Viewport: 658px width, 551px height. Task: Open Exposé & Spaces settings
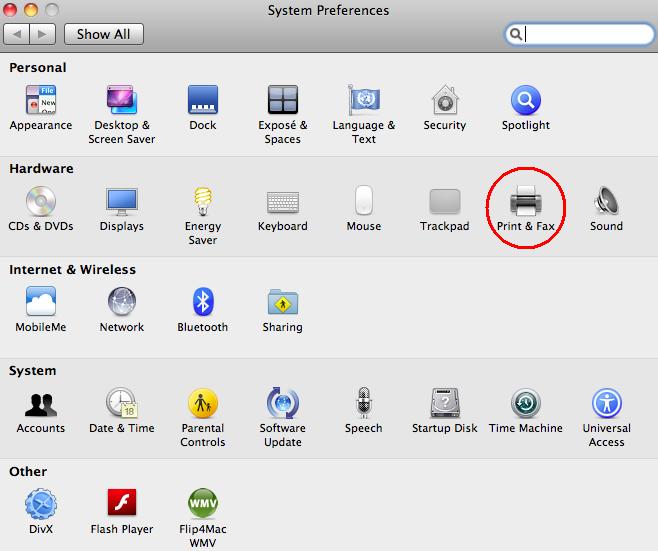point(283,101)
